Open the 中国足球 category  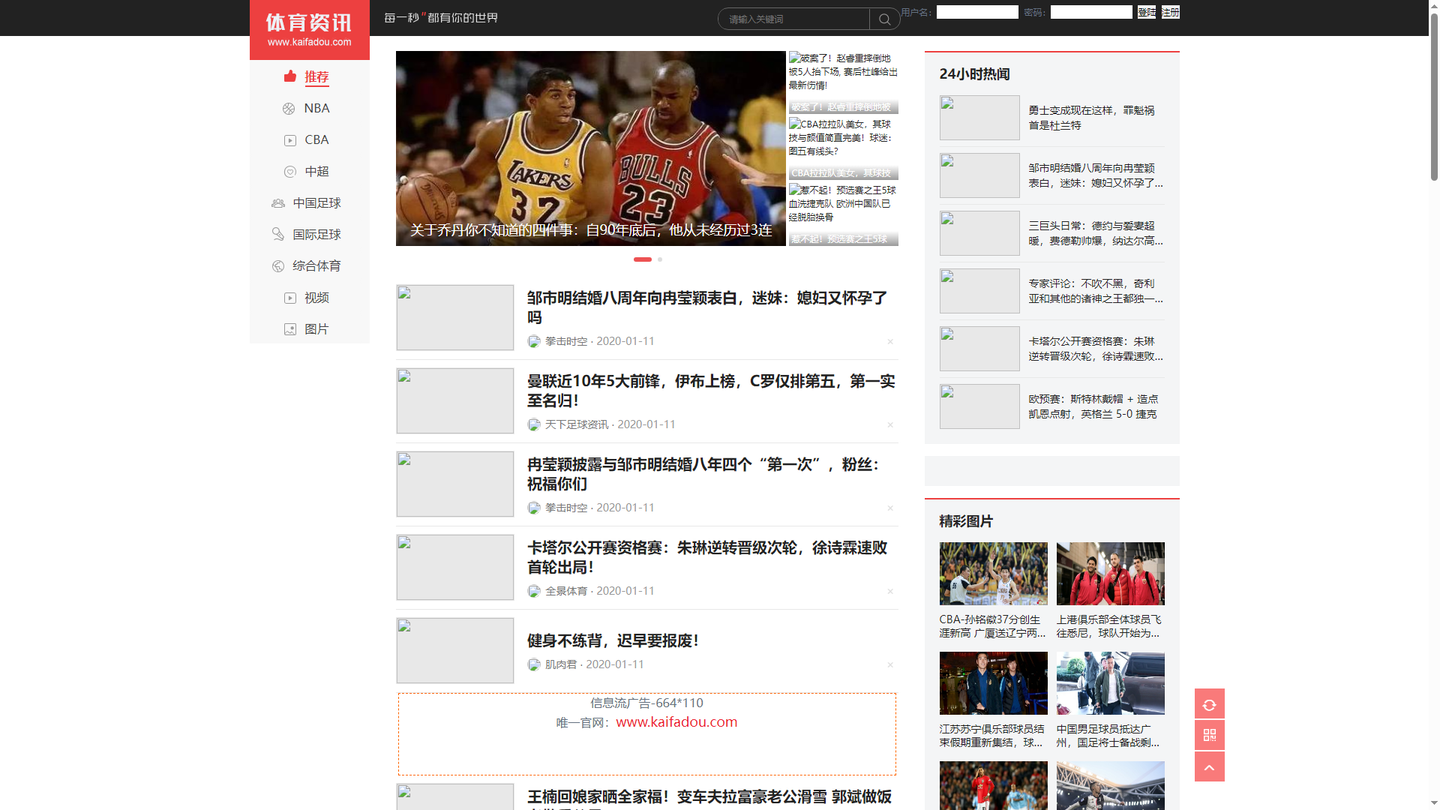click(317, 203)
